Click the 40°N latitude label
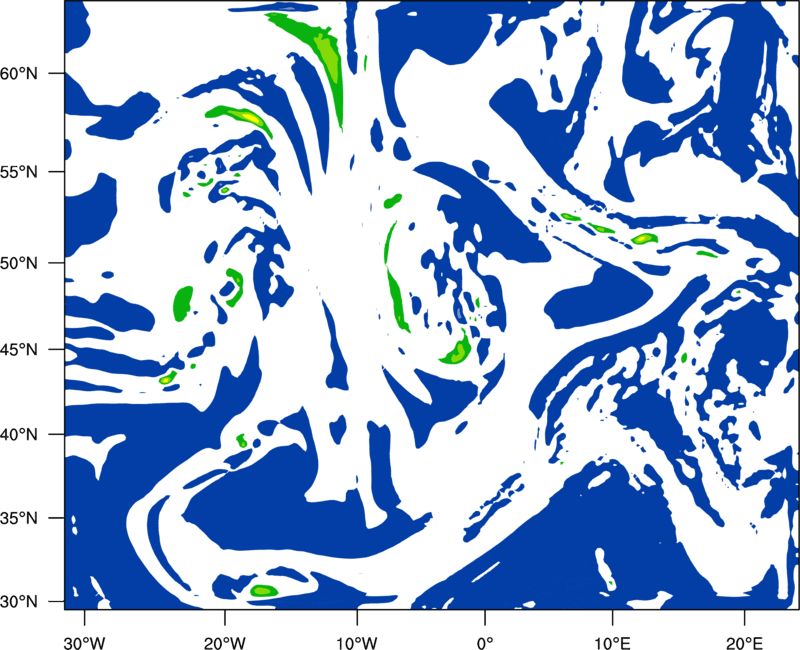This screenshot has width=800, height=650. pos(19,435)
